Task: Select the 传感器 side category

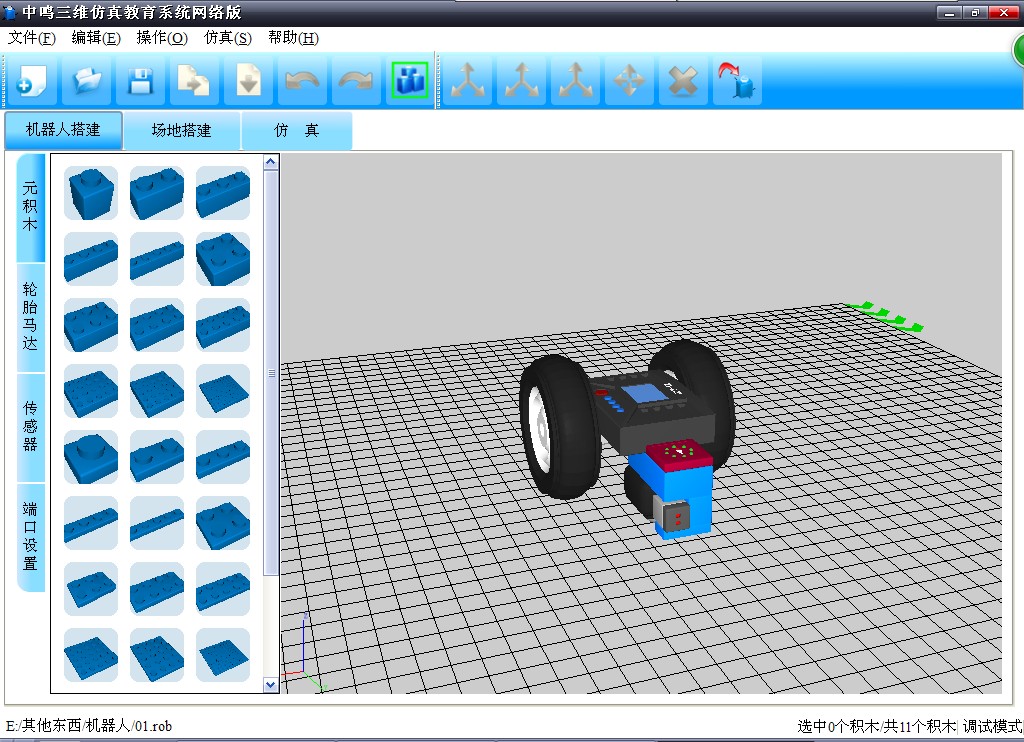Action: [30, 427]
